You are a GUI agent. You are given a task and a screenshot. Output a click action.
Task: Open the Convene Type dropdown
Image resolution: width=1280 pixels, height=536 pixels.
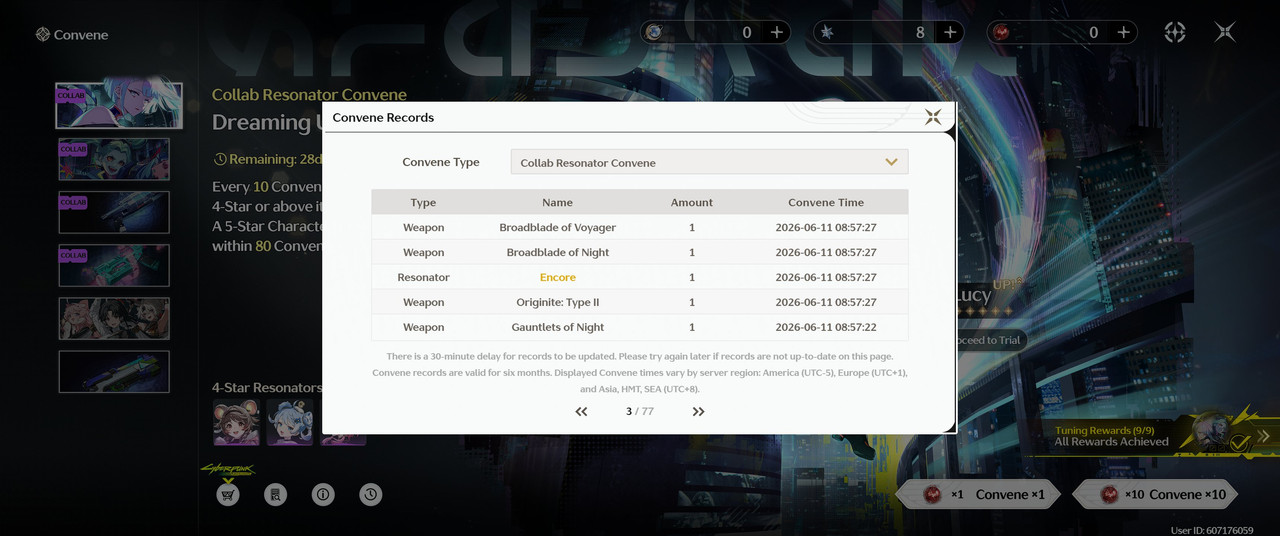click(x=709, y=162)
